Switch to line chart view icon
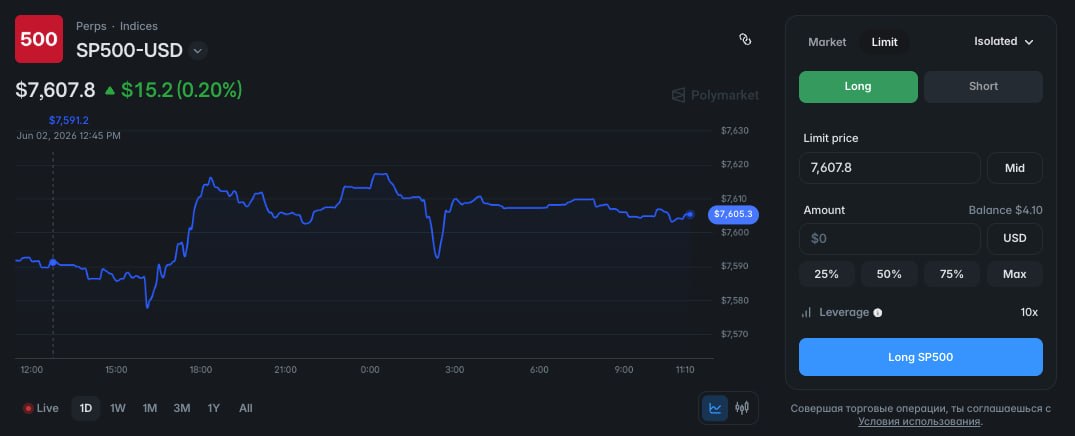Viewport: 1075px width, 436px height. pyautogui.click(x=715, y=408)
